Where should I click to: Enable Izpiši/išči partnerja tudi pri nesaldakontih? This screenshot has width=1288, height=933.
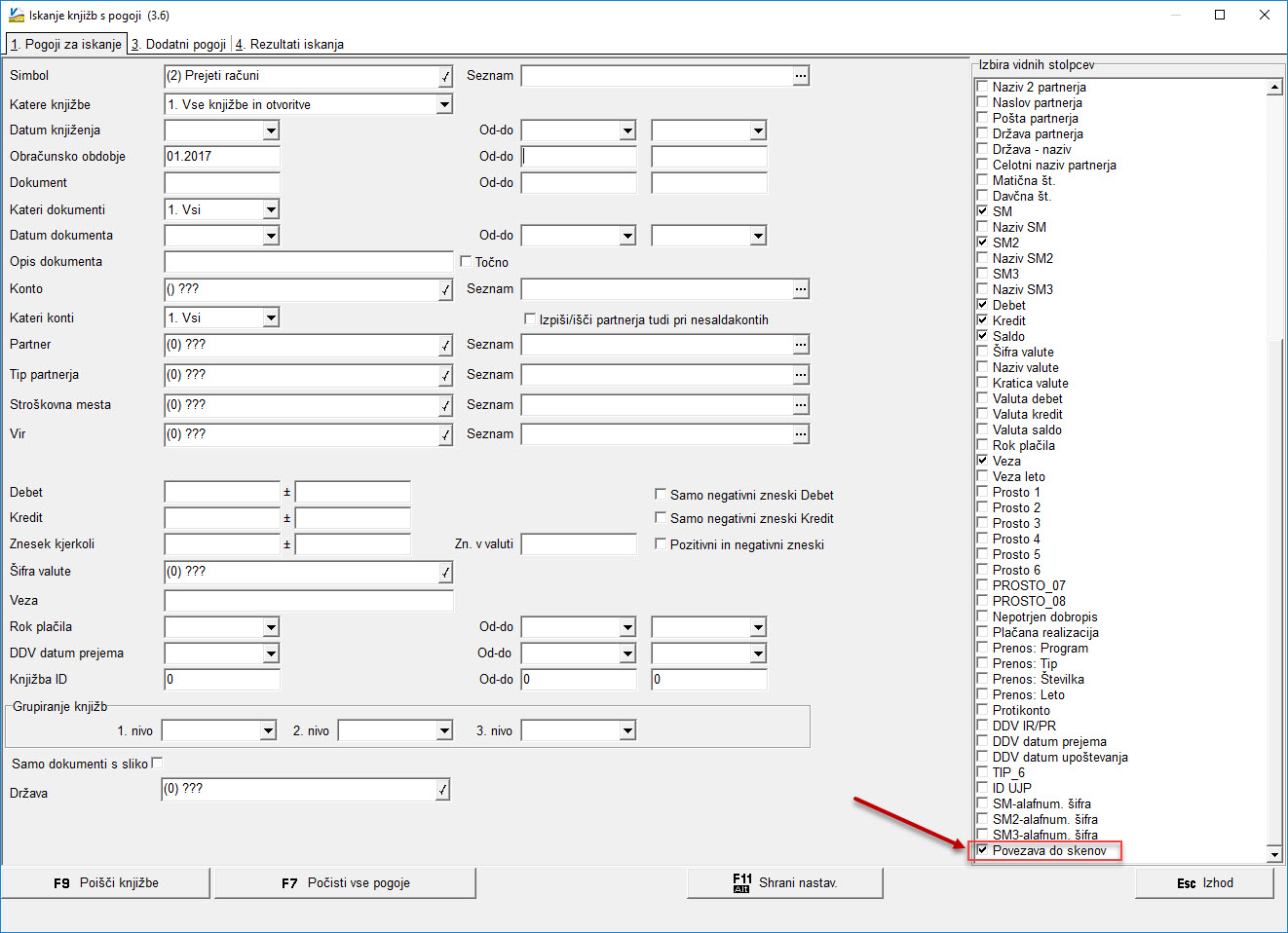click(530, 318)
